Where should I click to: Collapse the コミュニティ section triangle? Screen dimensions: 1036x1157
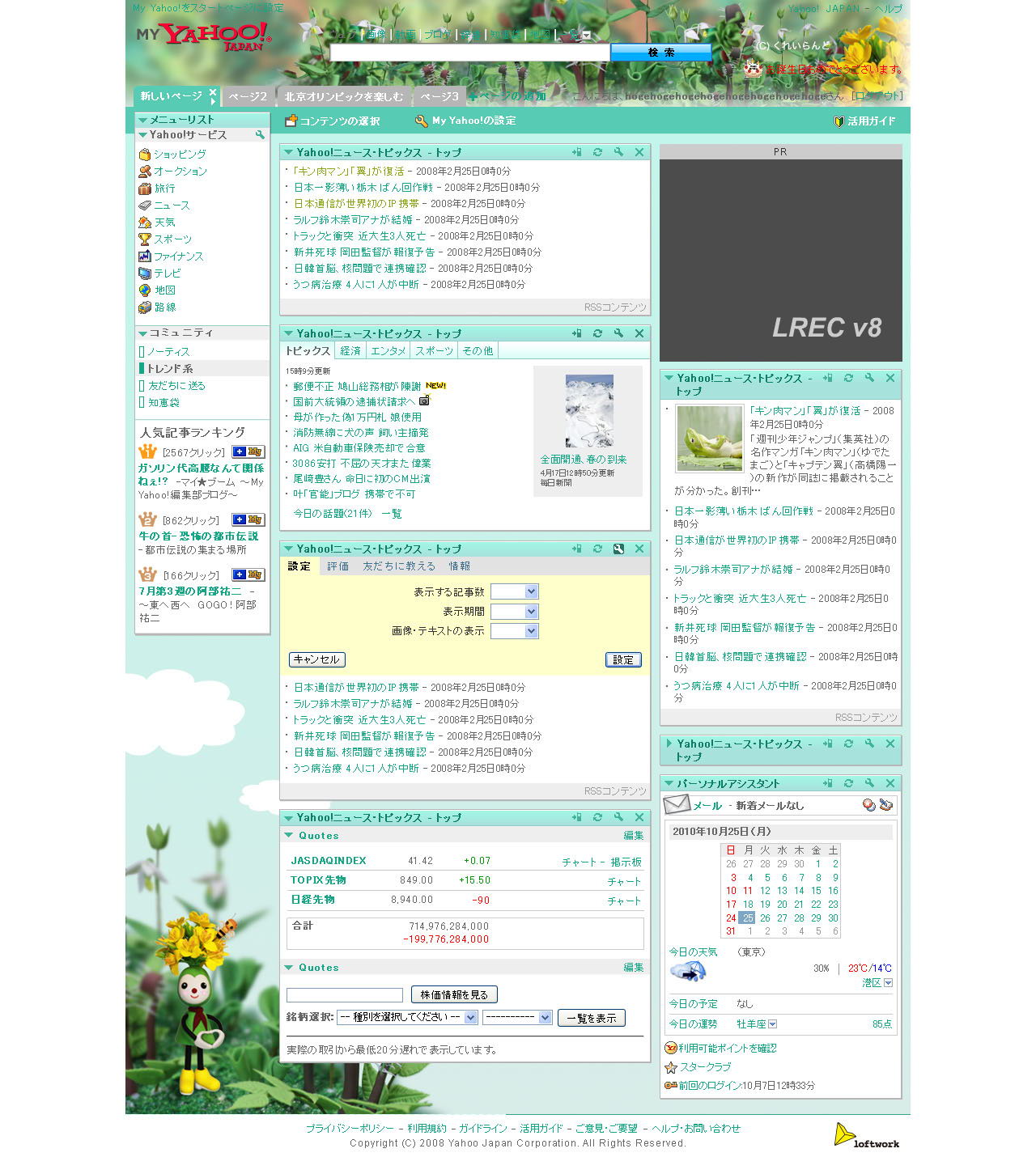tap(142, 333)
